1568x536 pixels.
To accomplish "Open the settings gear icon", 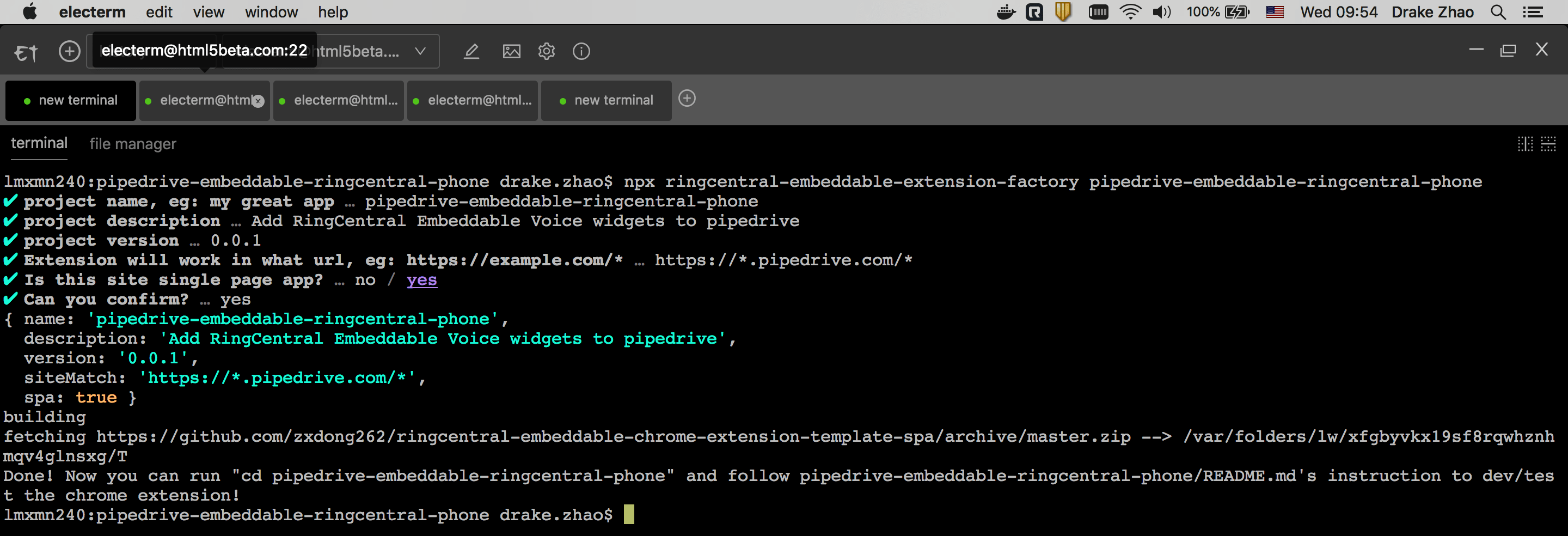I will (x=547, y=51).
